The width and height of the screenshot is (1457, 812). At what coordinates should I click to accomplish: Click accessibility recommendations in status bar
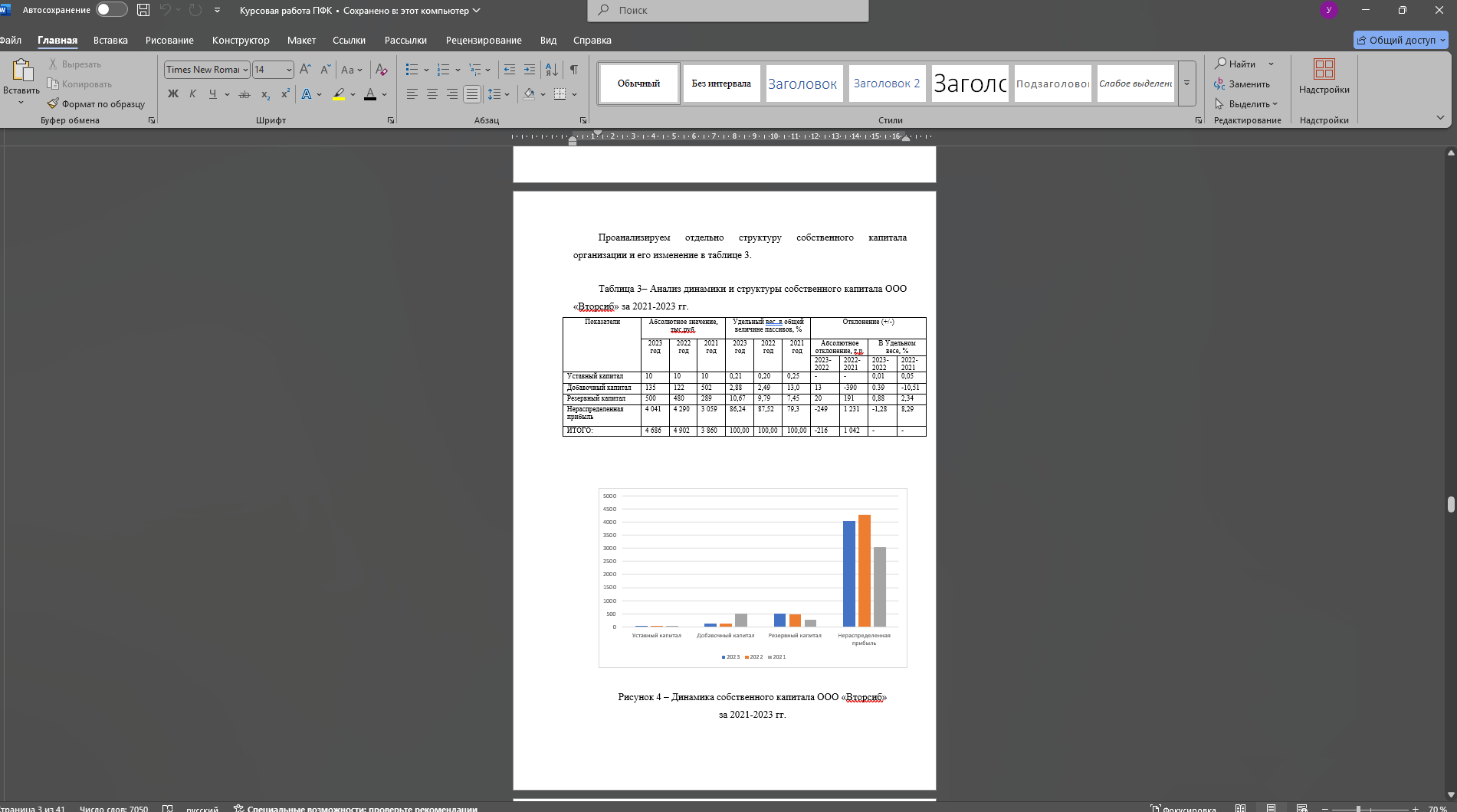(x=356, y=808)
